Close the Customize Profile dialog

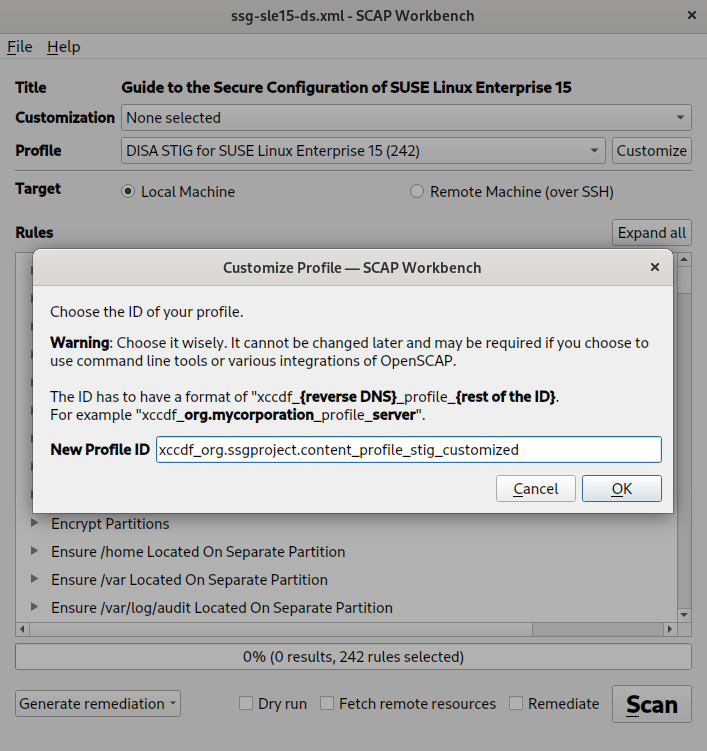(655, 267)
